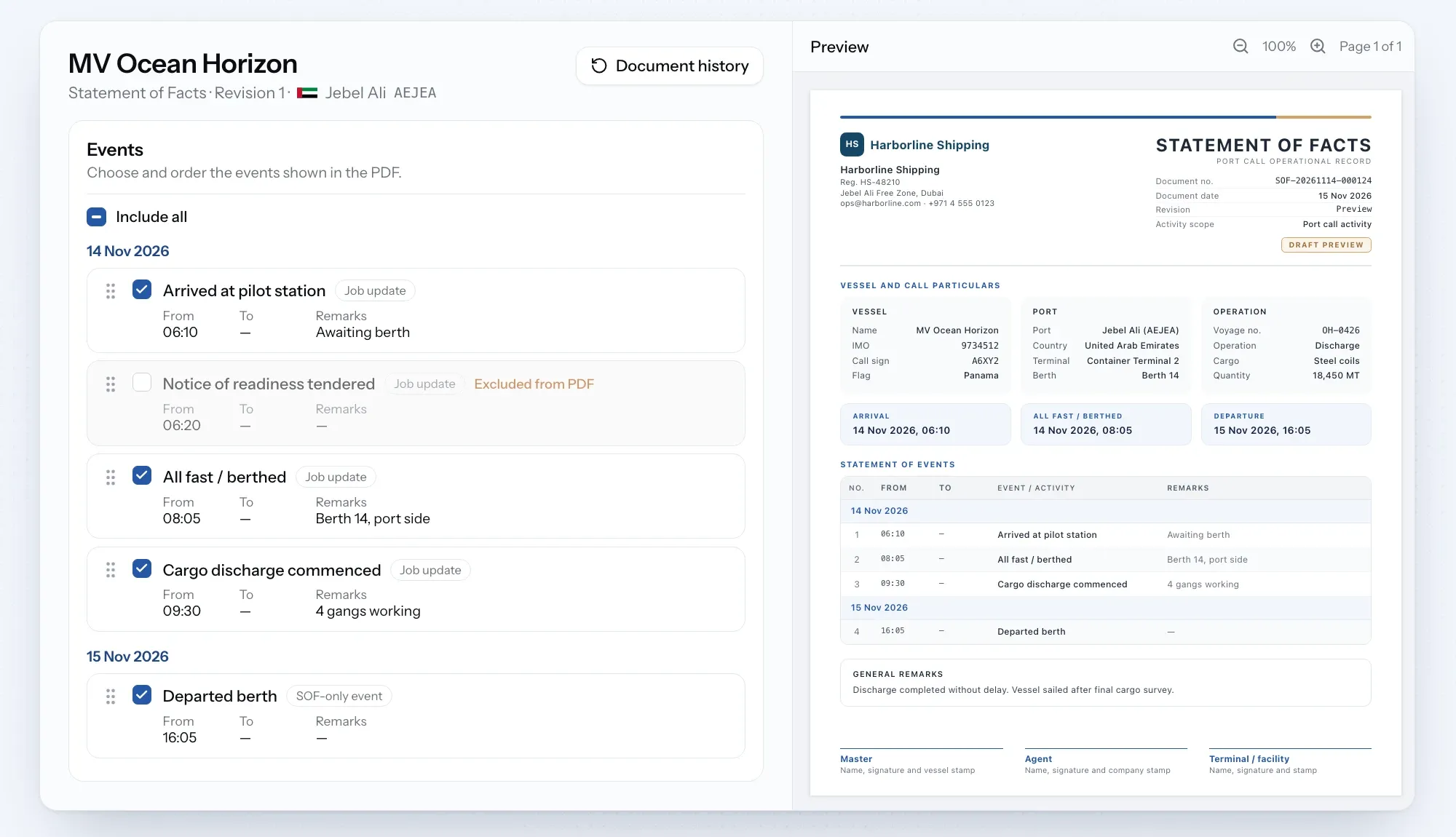
Task: Uncheck Departed berth event
Action: tap(142, 695)
